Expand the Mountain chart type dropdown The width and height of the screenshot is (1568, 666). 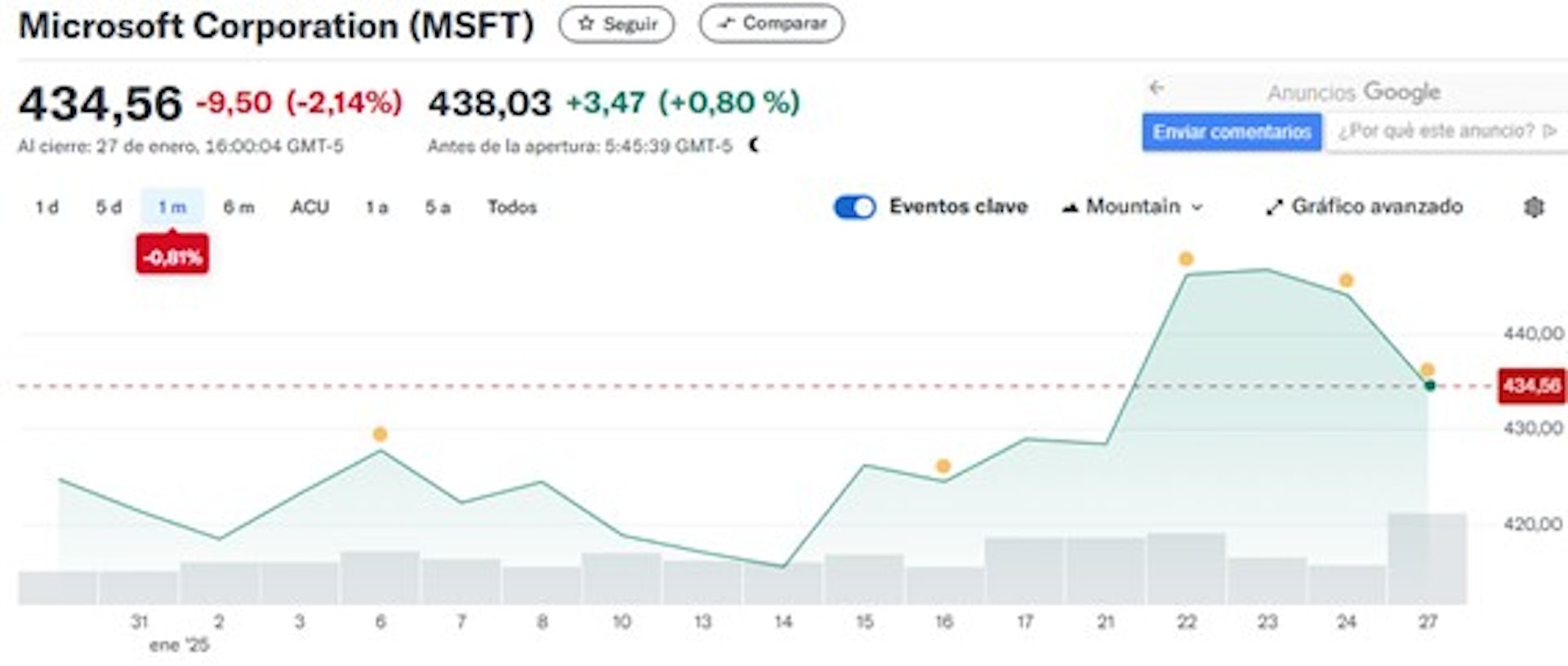coord(1133,207)
